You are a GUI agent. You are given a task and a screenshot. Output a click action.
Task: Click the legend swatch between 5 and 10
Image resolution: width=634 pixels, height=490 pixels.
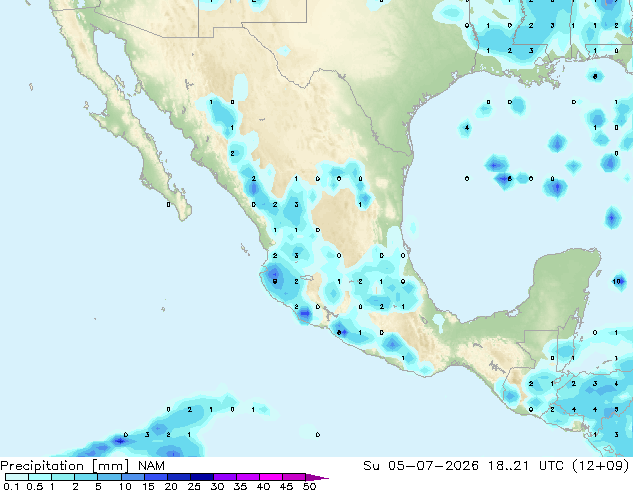pyautogui.click(x=109, y=477)
